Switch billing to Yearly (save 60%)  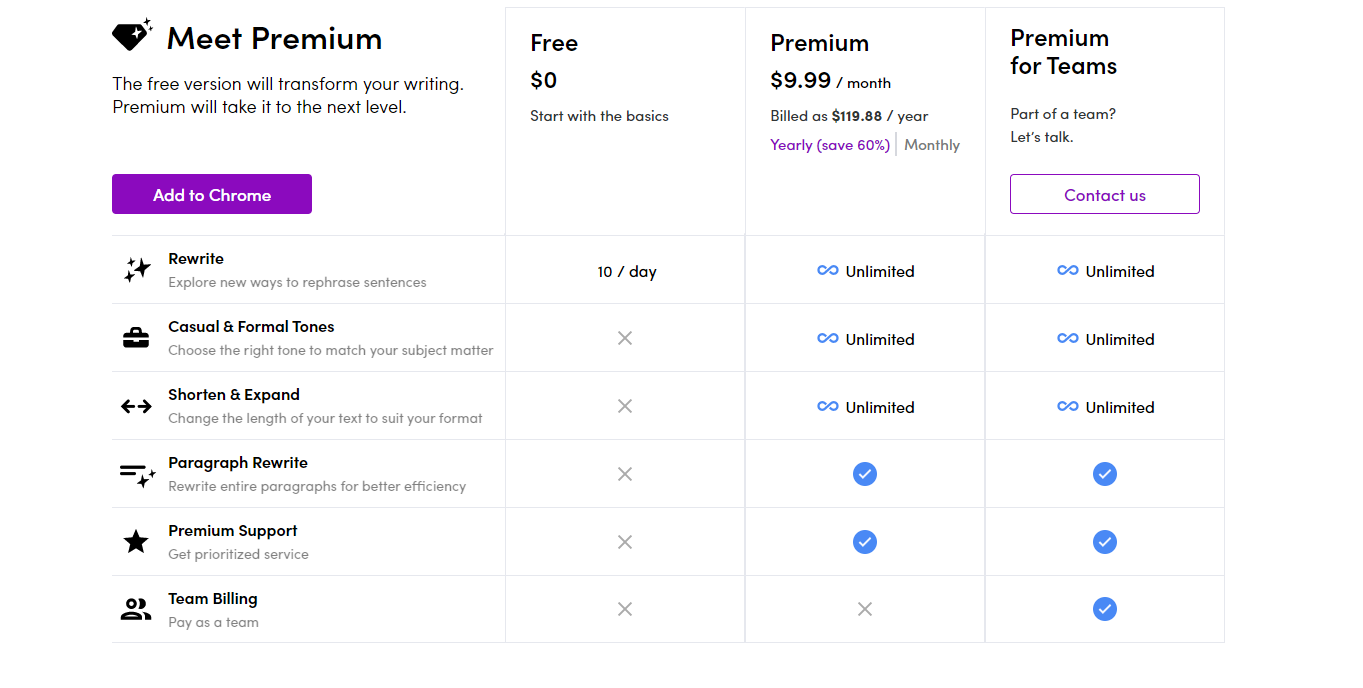tap(830, 145)
